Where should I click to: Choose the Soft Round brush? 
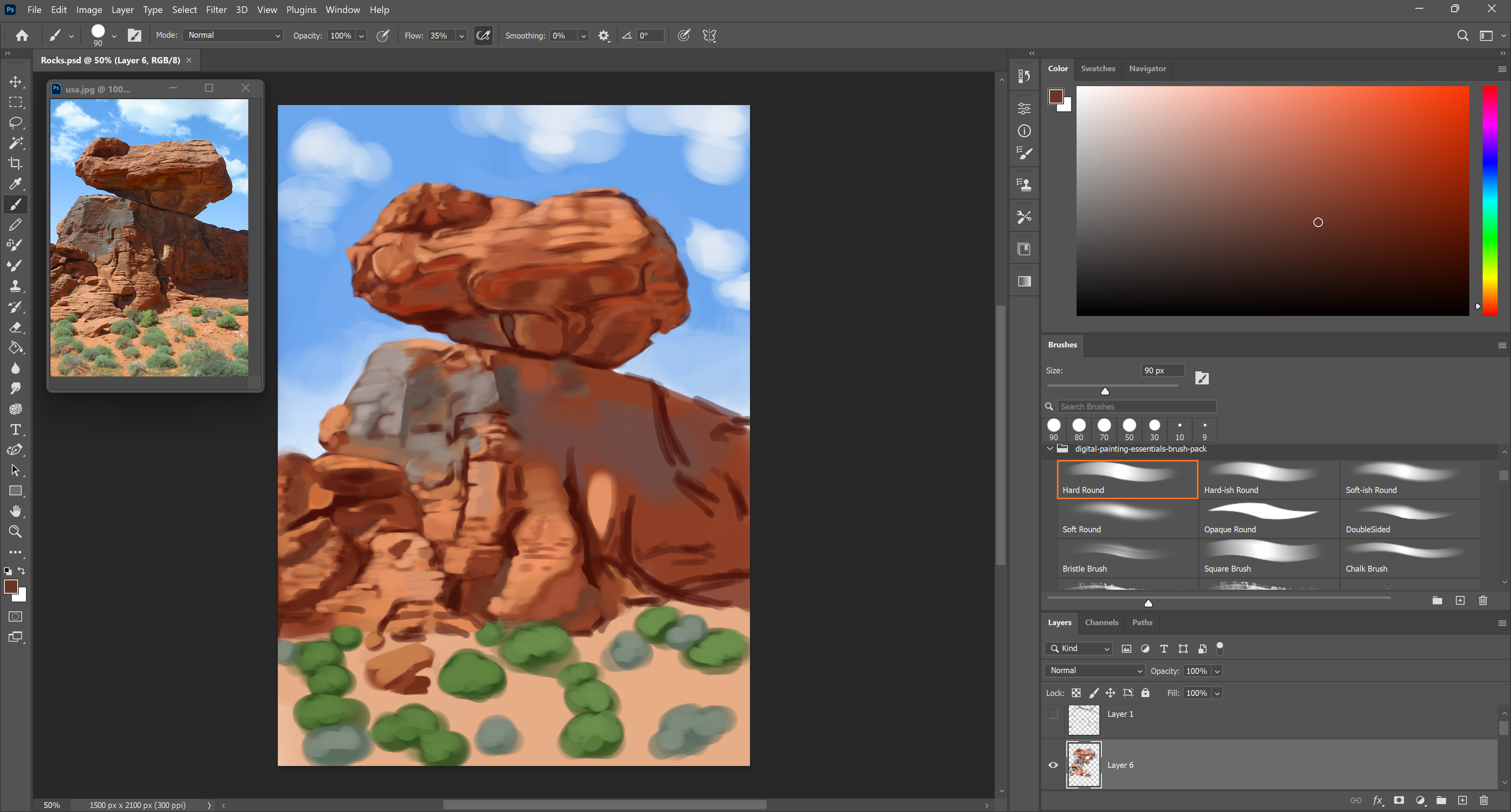[1127, 519]
